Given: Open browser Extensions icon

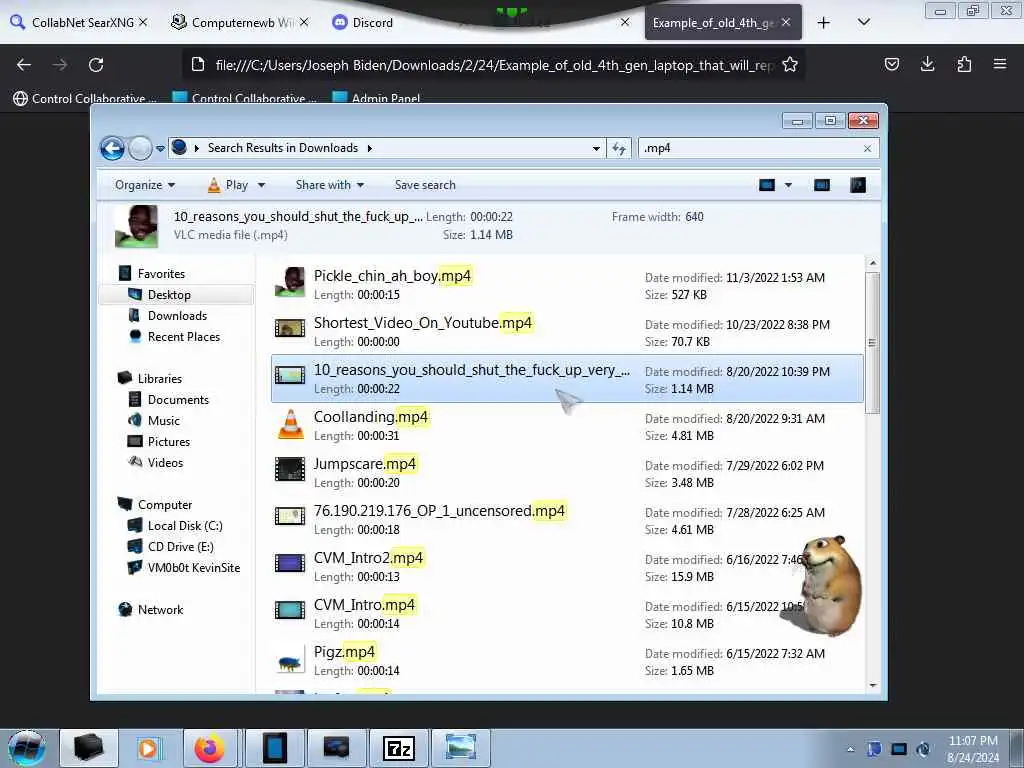Looking at the screenshot, I should [x=964, y=64].
